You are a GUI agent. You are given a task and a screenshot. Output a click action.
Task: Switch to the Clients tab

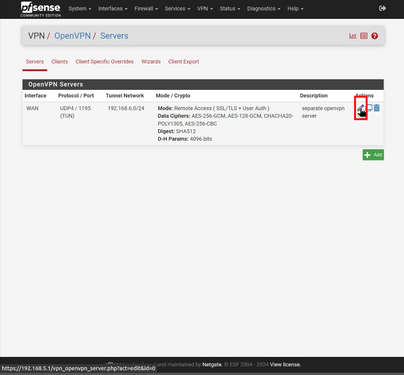pos(60,62)
